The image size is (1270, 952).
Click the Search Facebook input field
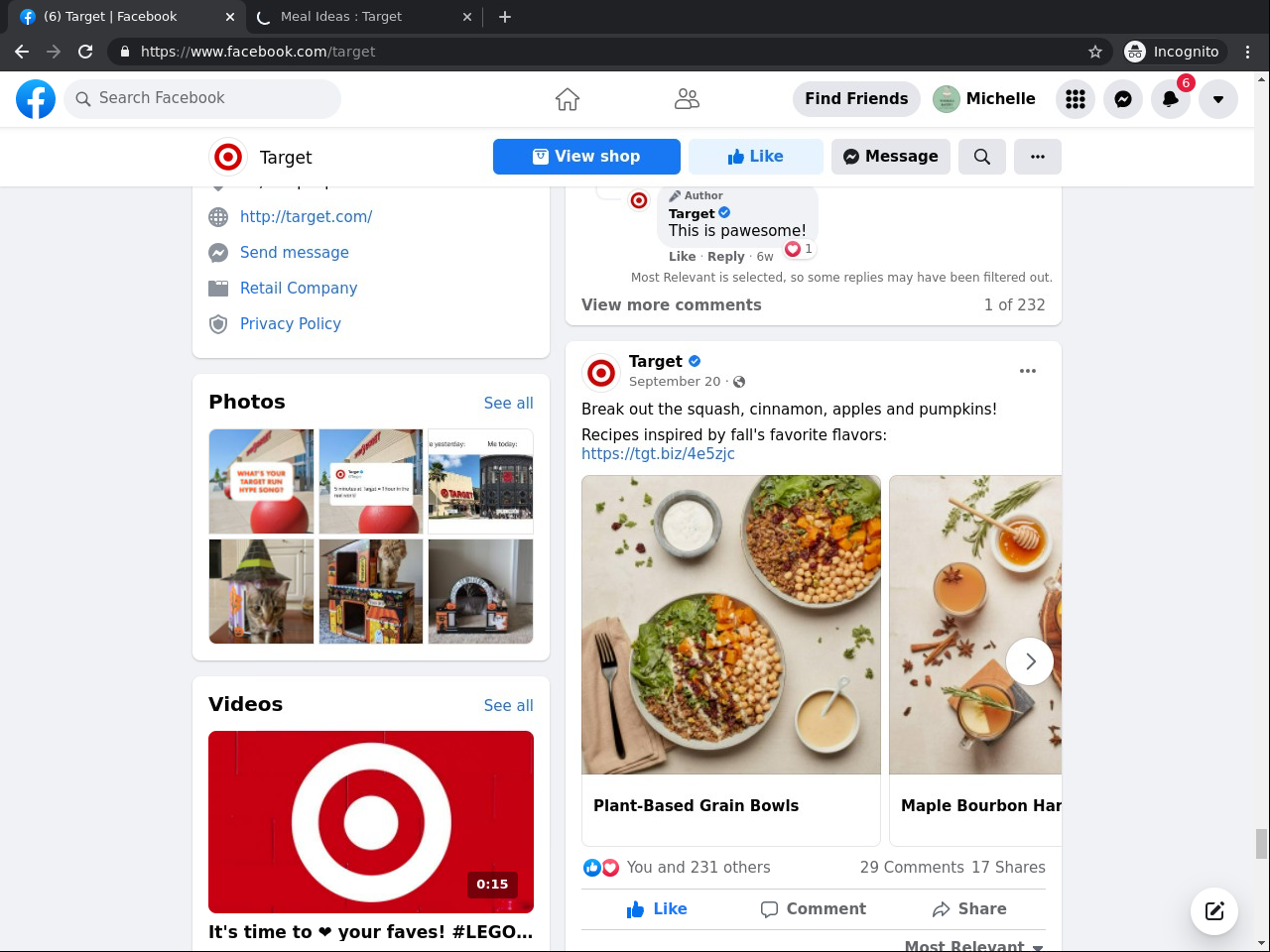(202, 99)
